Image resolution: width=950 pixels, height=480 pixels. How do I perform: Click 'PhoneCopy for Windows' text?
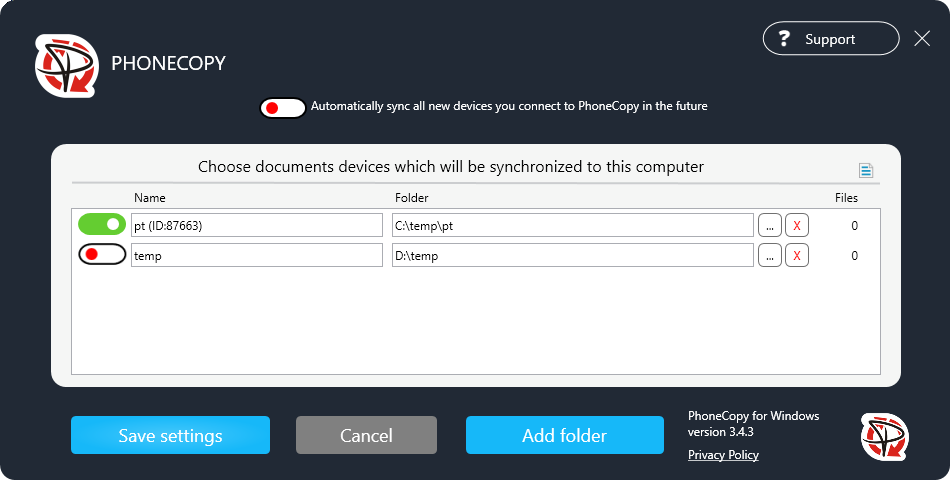[x=754, y=416]
